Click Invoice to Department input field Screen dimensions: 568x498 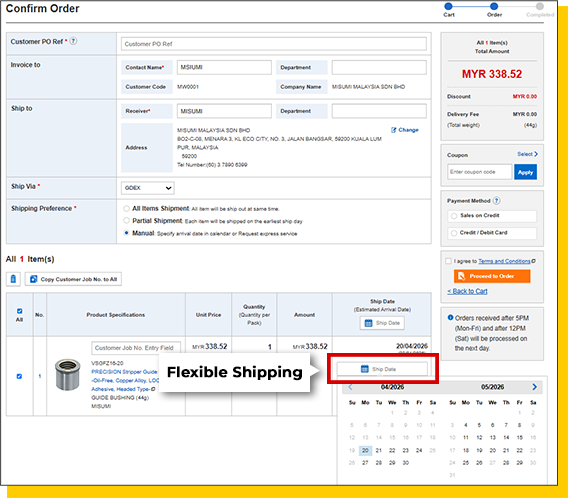pyautogui.click(x=379, y=67)
